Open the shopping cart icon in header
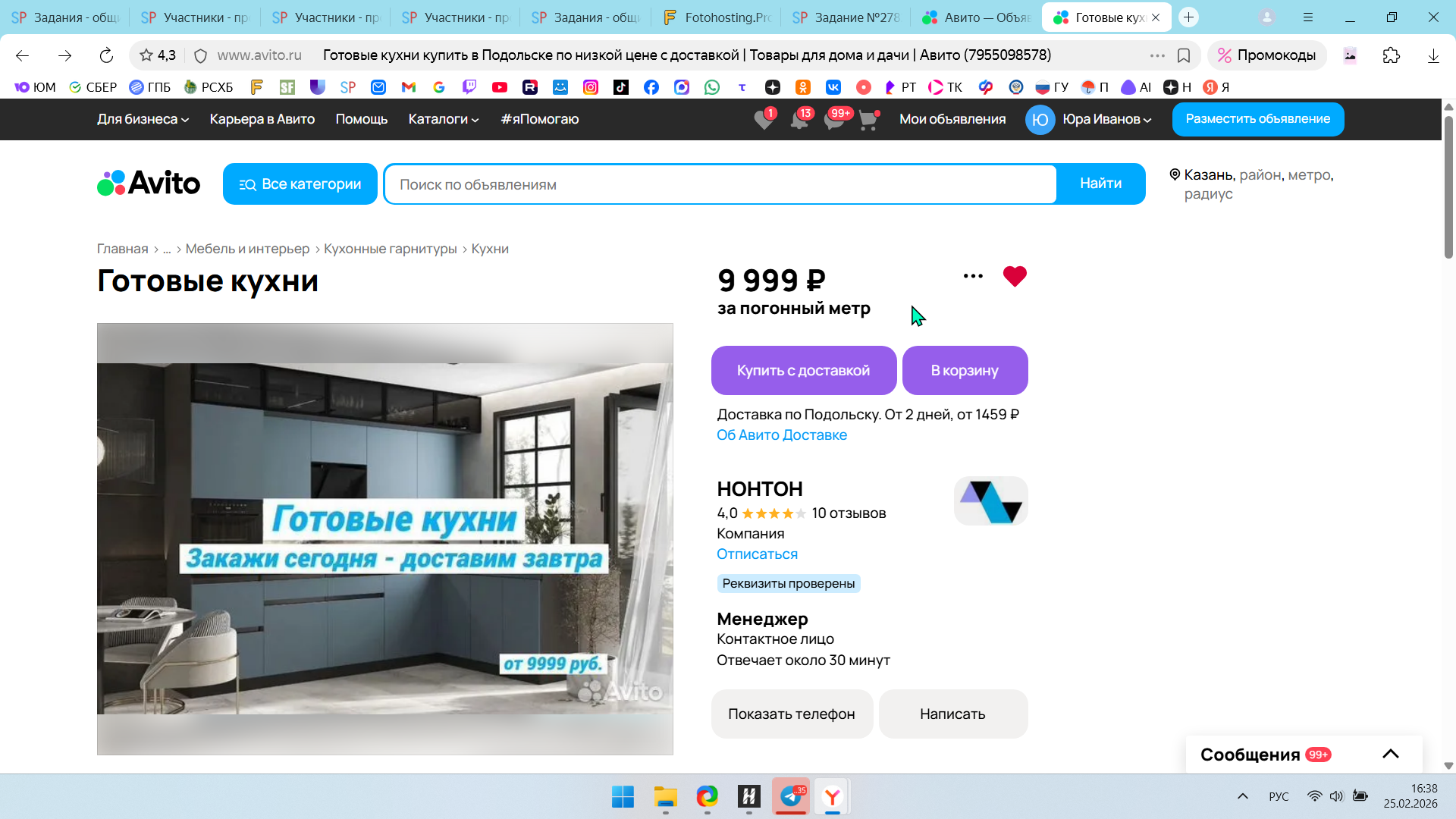1456x819 pixels. [x=868, y=120]
